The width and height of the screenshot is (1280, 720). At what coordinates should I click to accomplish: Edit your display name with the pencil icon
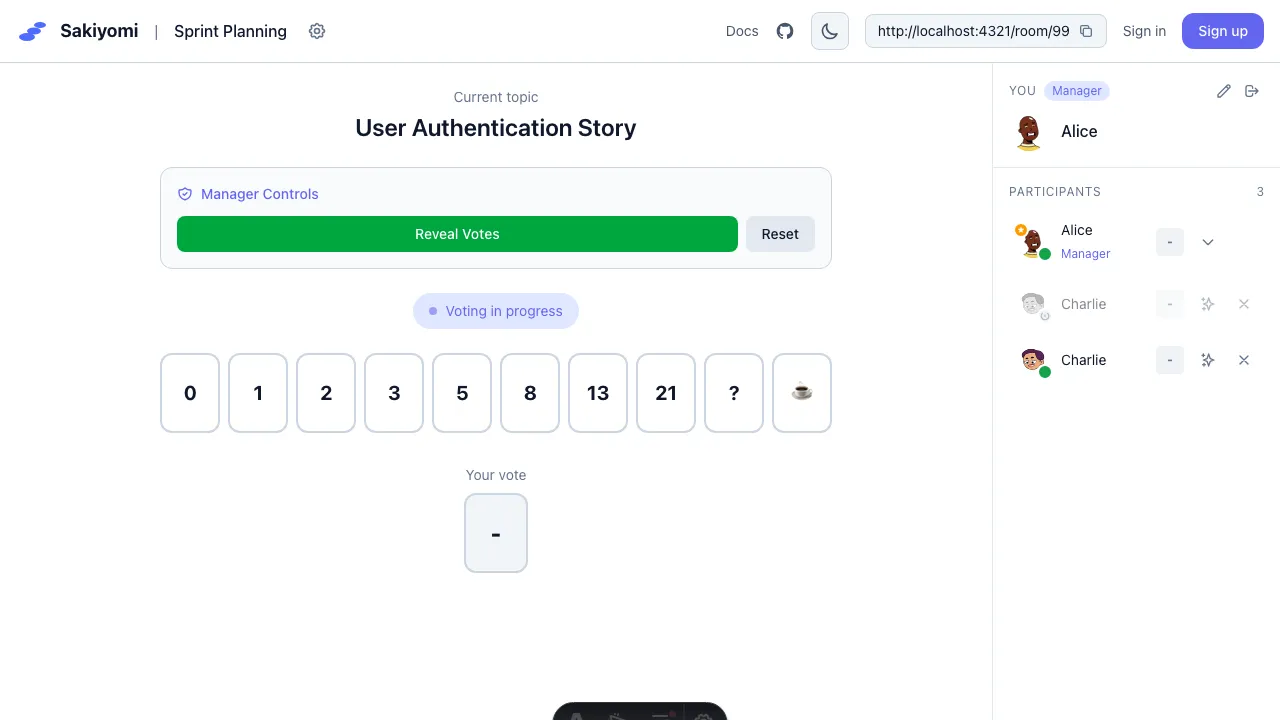coord(1223,91)
